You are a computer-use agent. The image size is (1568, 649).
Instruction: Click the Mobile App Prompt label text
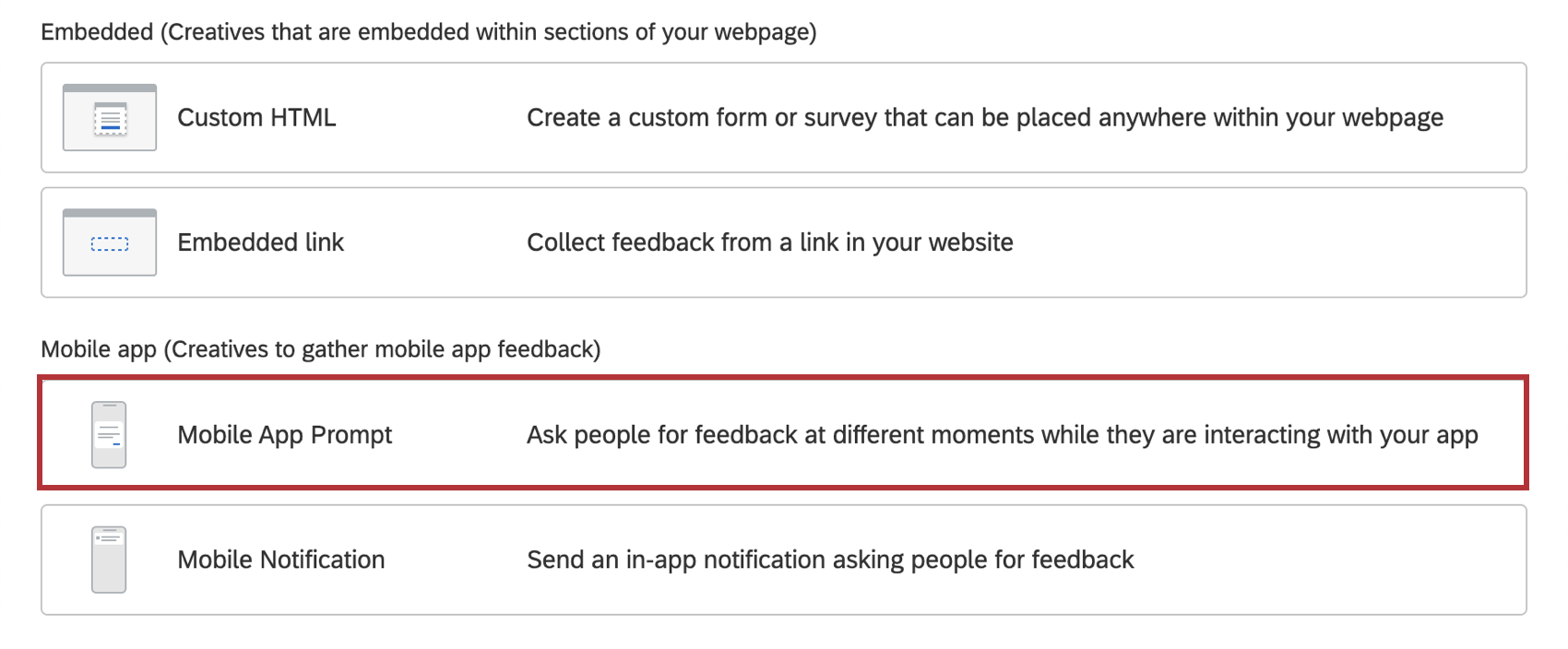coord(284,434)
